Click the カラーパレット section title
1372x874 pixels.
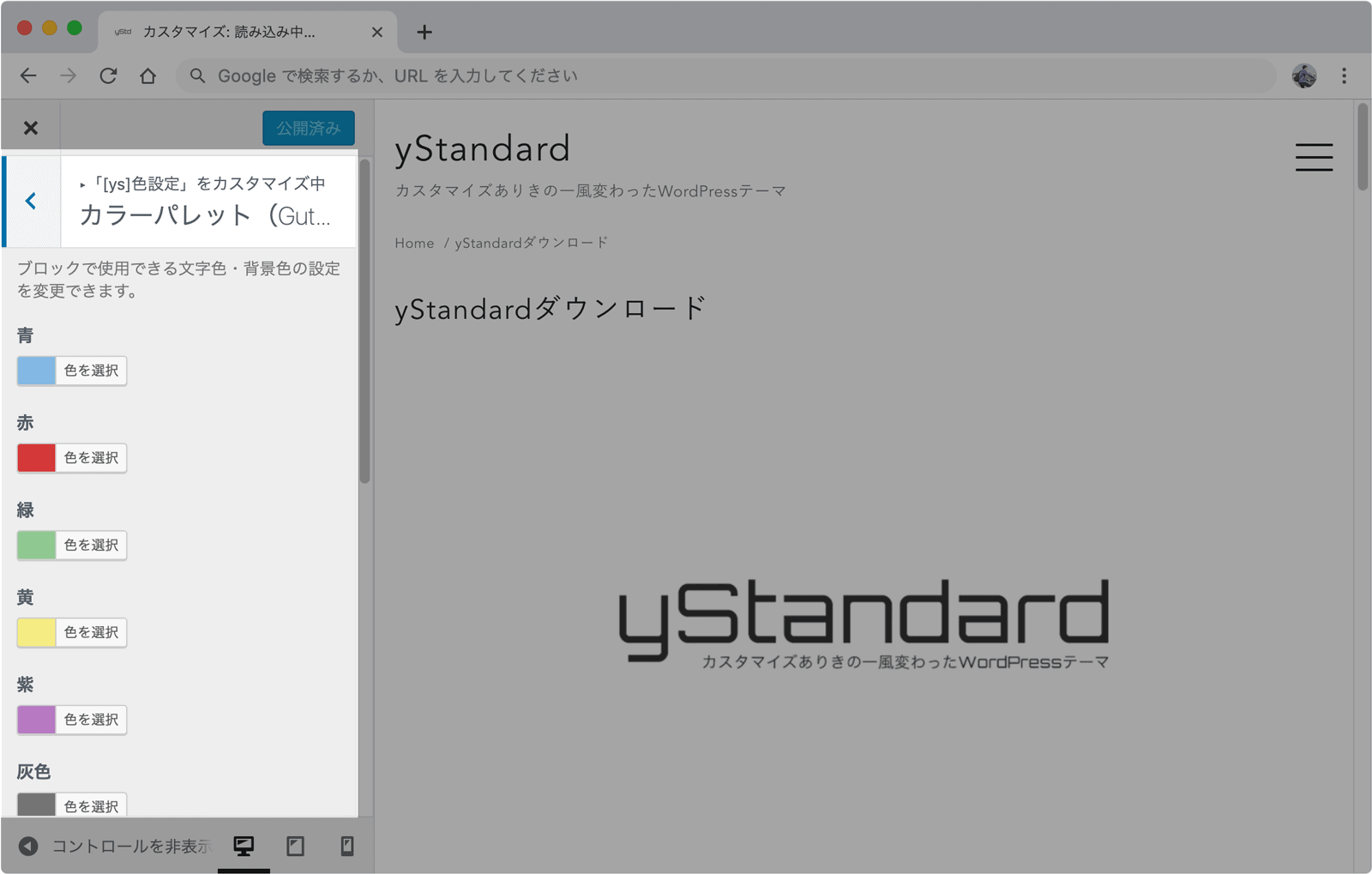coord(205,216)
